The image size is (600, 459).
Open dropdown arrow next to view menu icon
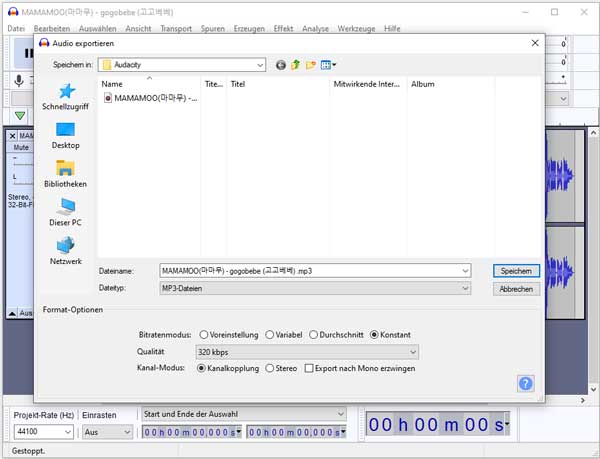point(334,65)
